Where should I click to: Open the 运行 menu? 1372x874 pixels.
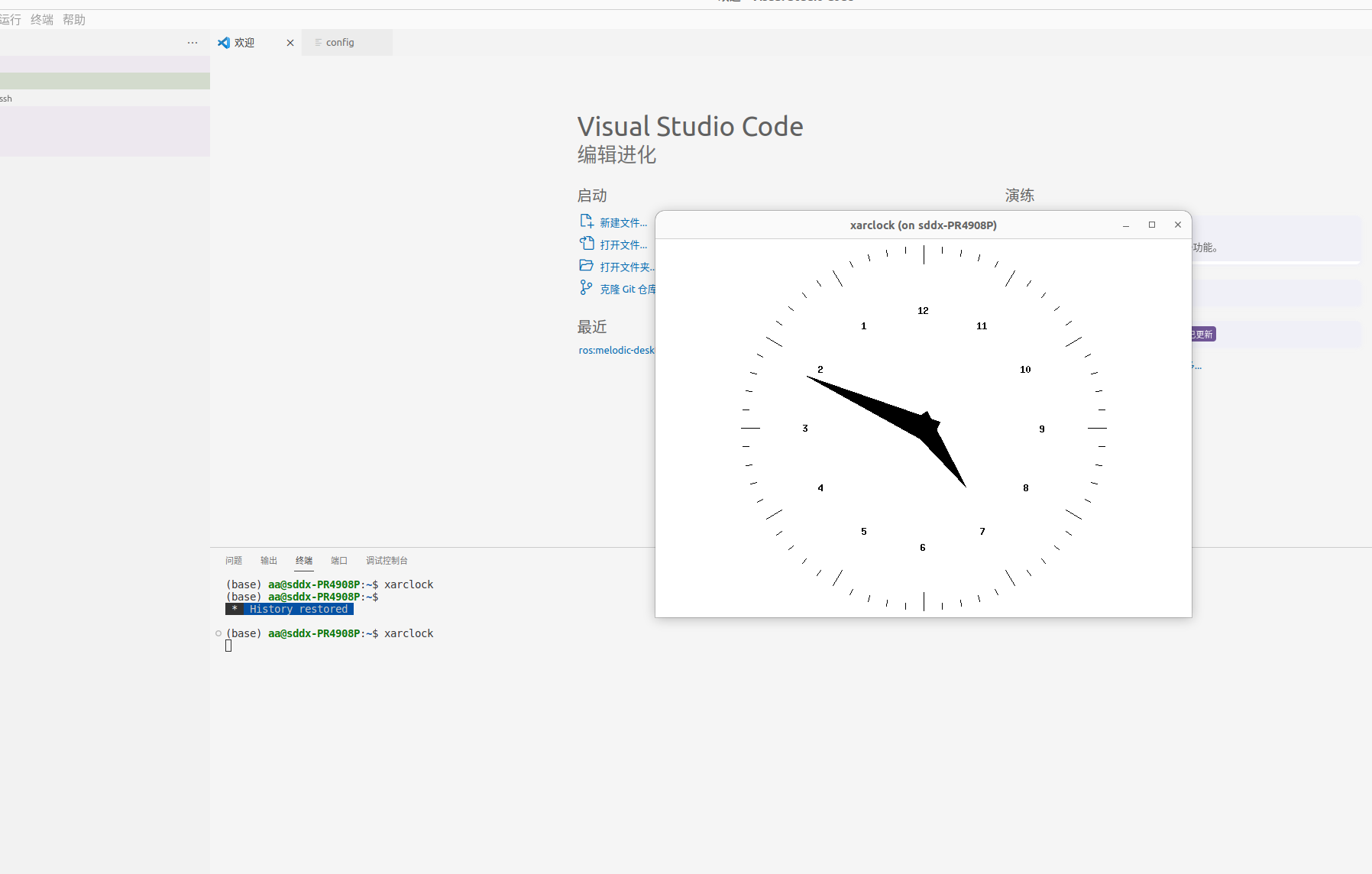point(11,20)
